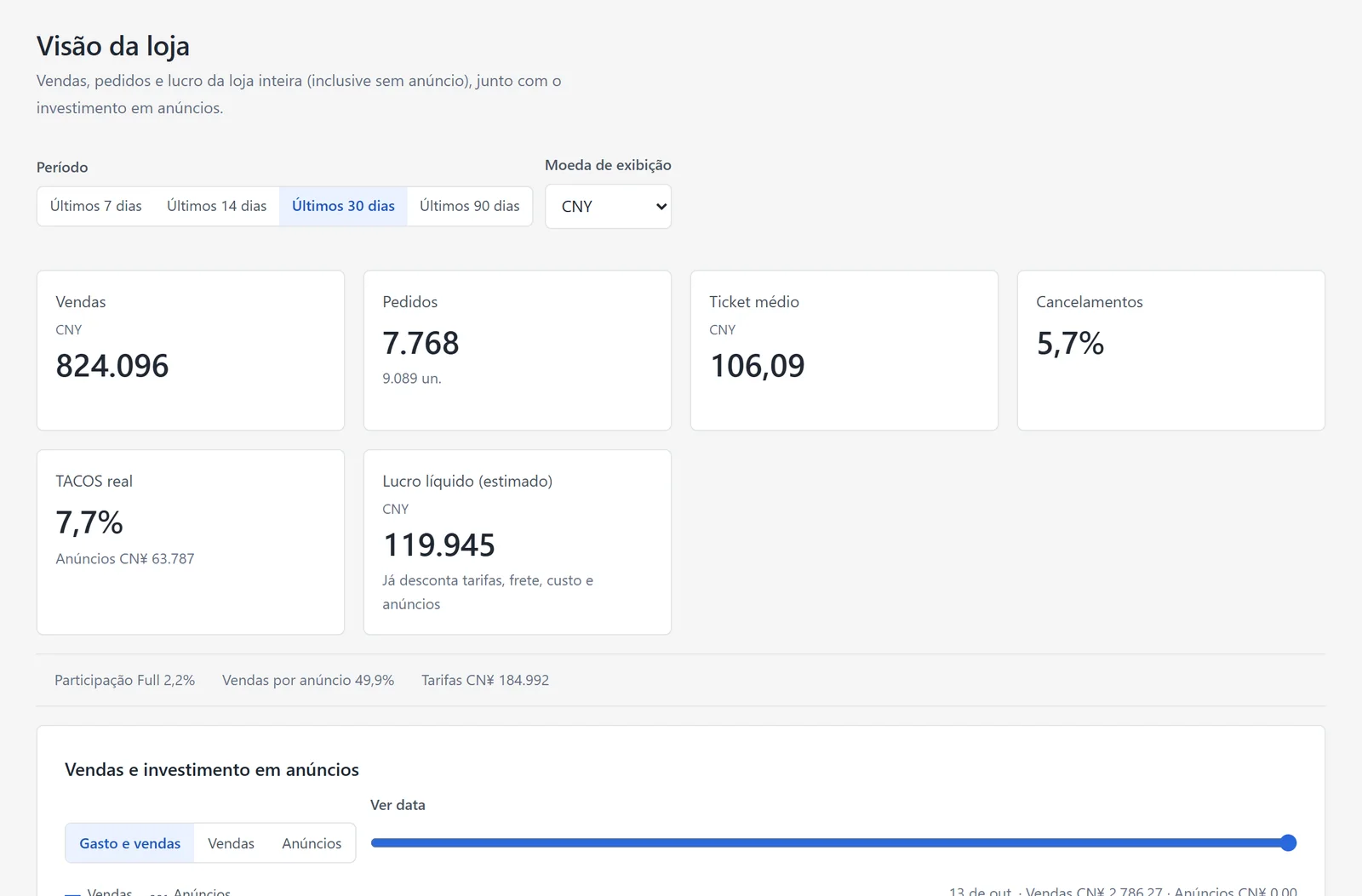Screen dimensions: 1362x896
Task: Switch chart to Anúncios only
Action: (312, 843)
